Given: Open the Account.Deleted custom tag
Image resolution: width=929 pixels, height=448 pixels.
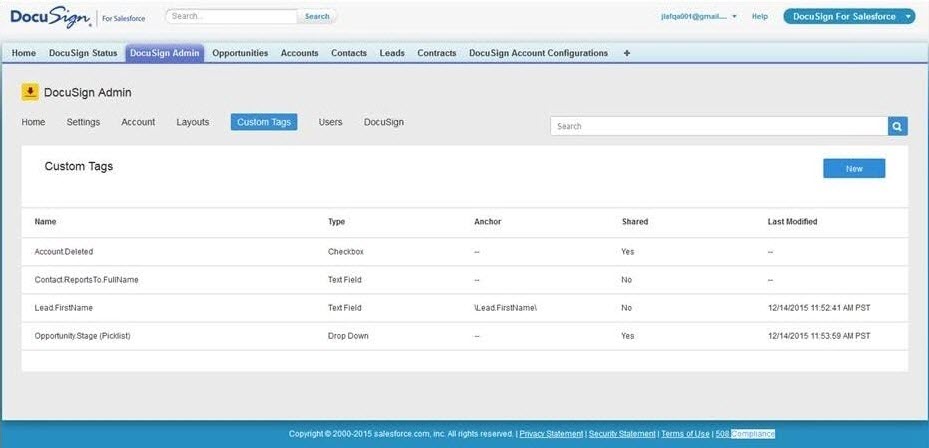Looking at the screenshot, I should pos(64,252).
